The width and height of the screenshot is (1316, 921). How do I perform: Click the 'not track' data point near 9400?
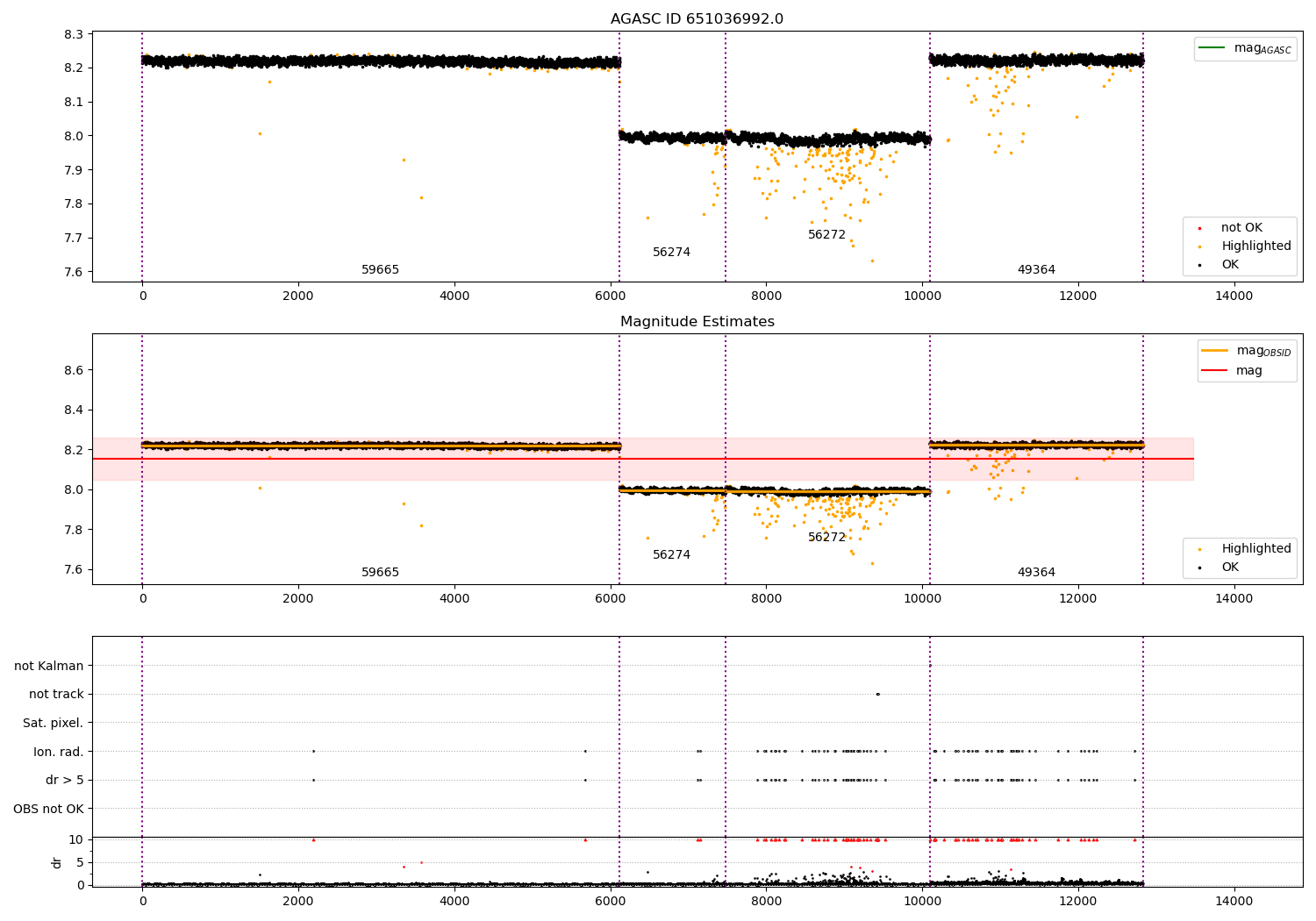click(x=877, y=694)
